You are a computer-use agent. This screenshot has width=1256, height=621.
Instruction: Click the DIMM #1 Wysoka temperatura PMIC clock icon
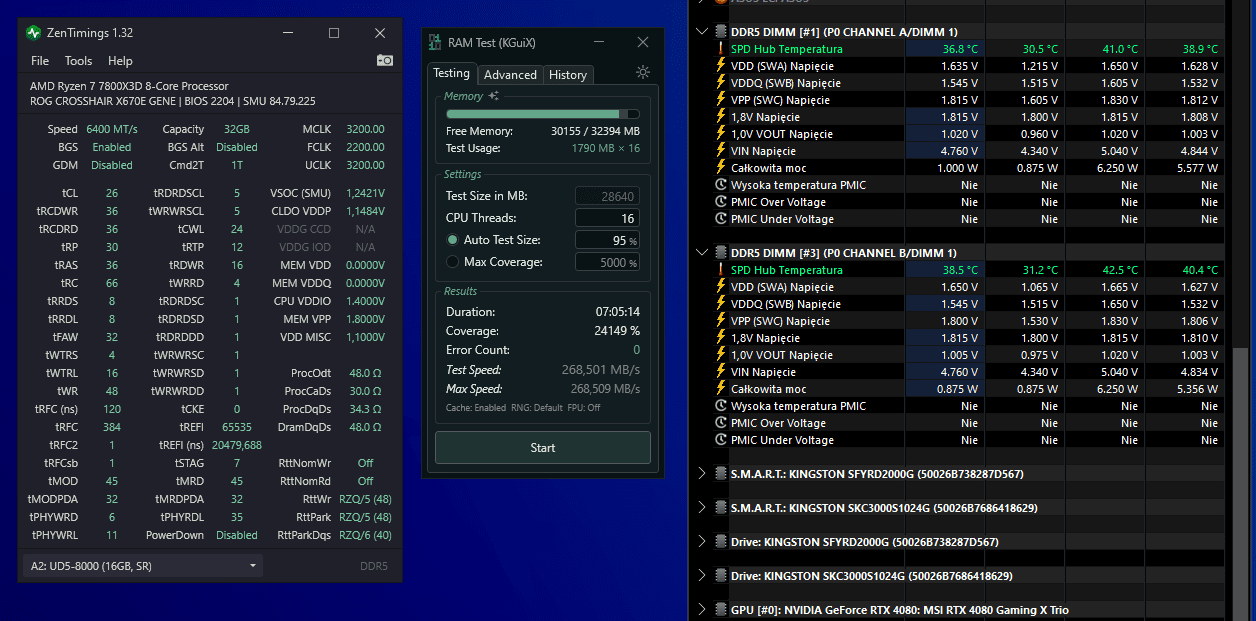point(721,185)
